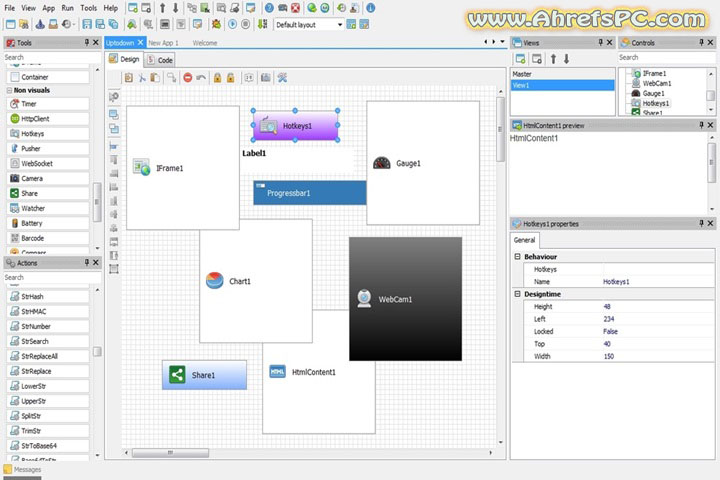Click the clipboard paste icon in designer toolbar
Screen dimensions: 720x480
pyautogui.click(x=155, y=78)
